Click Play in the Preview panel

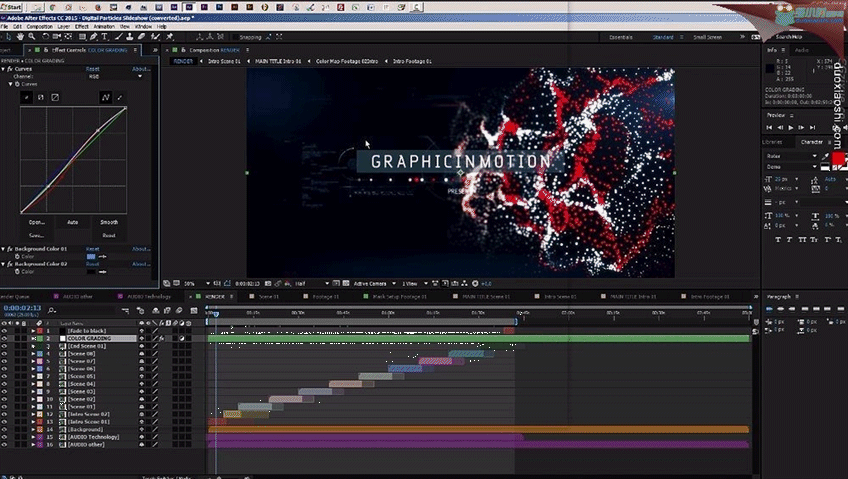(x=791, y=128)
